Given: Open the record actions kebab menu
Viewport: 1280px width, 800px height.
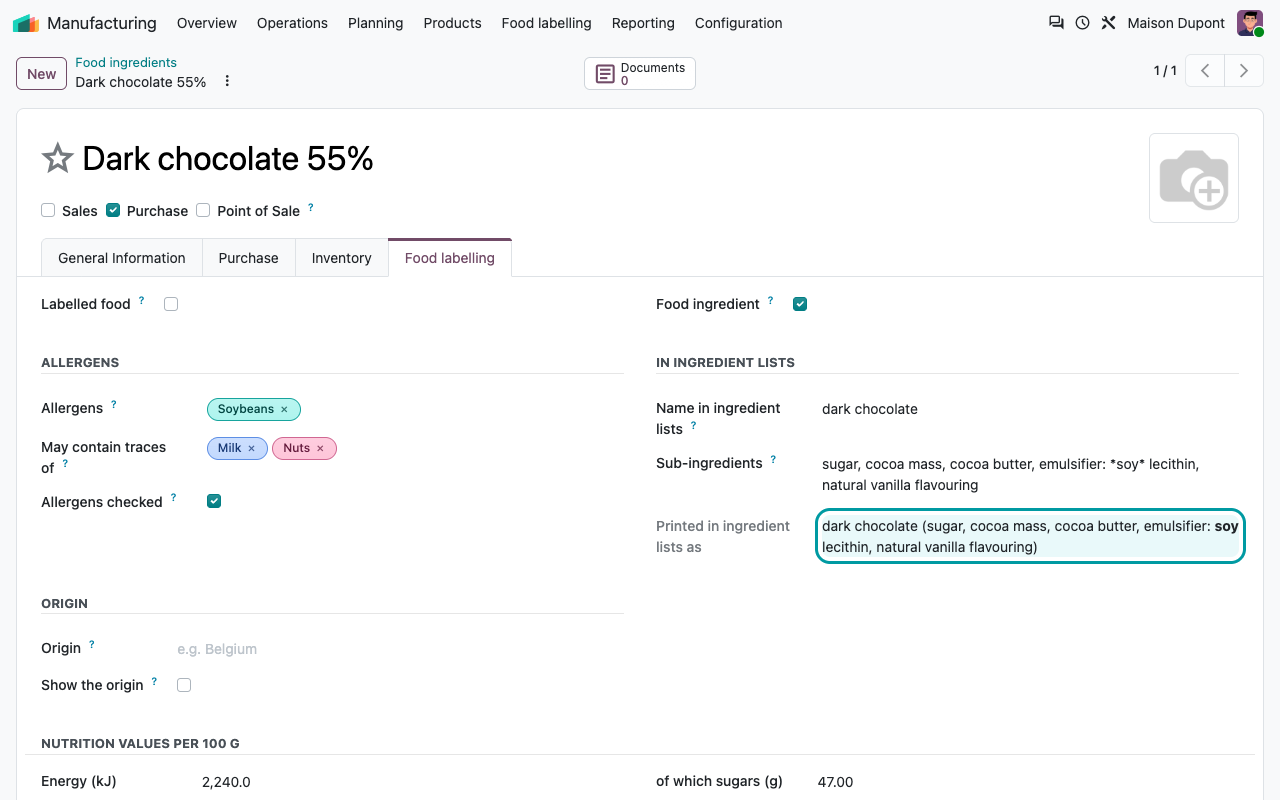Looking at the screenshot, I should pyautogui.click(x=227, y=81).
